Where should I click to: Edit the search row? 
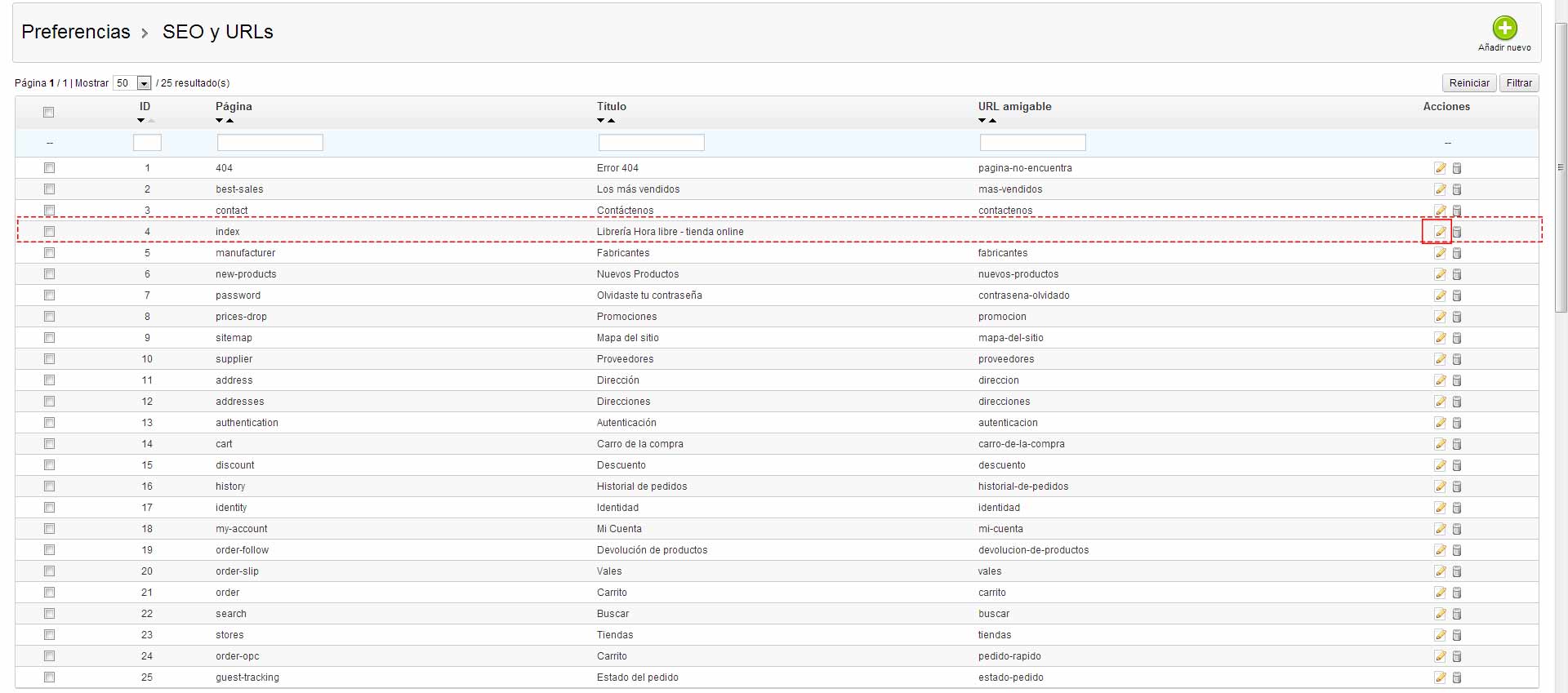[x=1440, y=614]
